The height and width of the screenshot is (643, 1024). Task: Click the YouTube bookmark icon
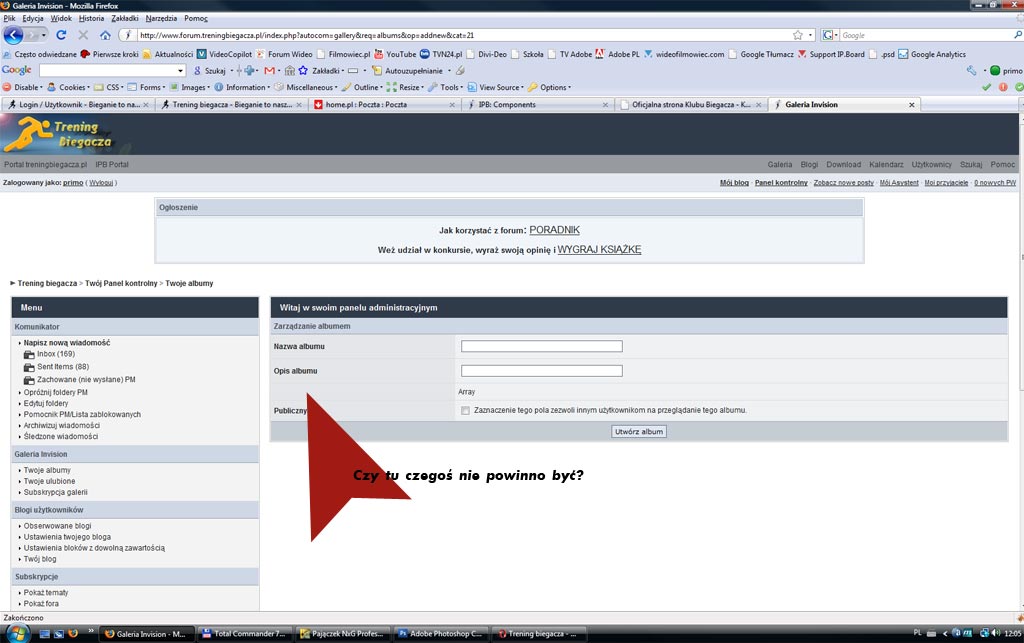379,54
